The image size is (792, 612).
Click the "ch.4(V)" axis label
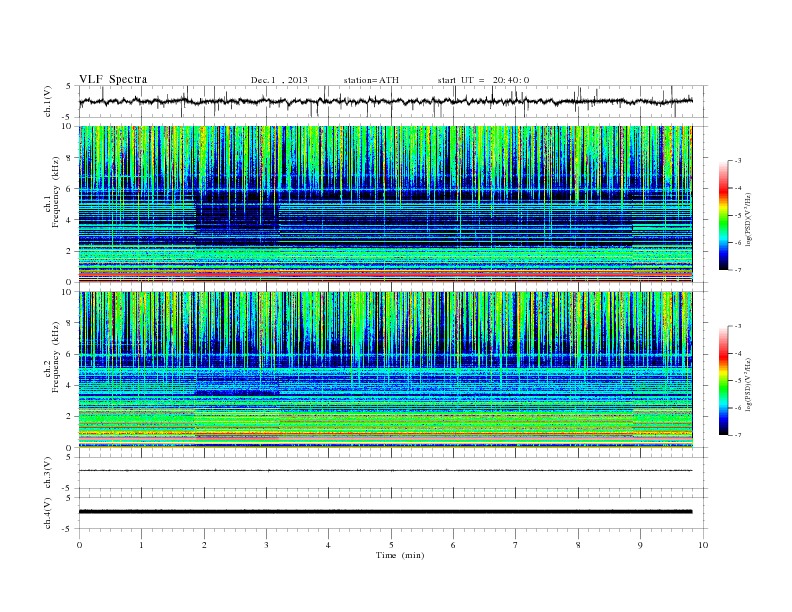[x=47, y=514]
